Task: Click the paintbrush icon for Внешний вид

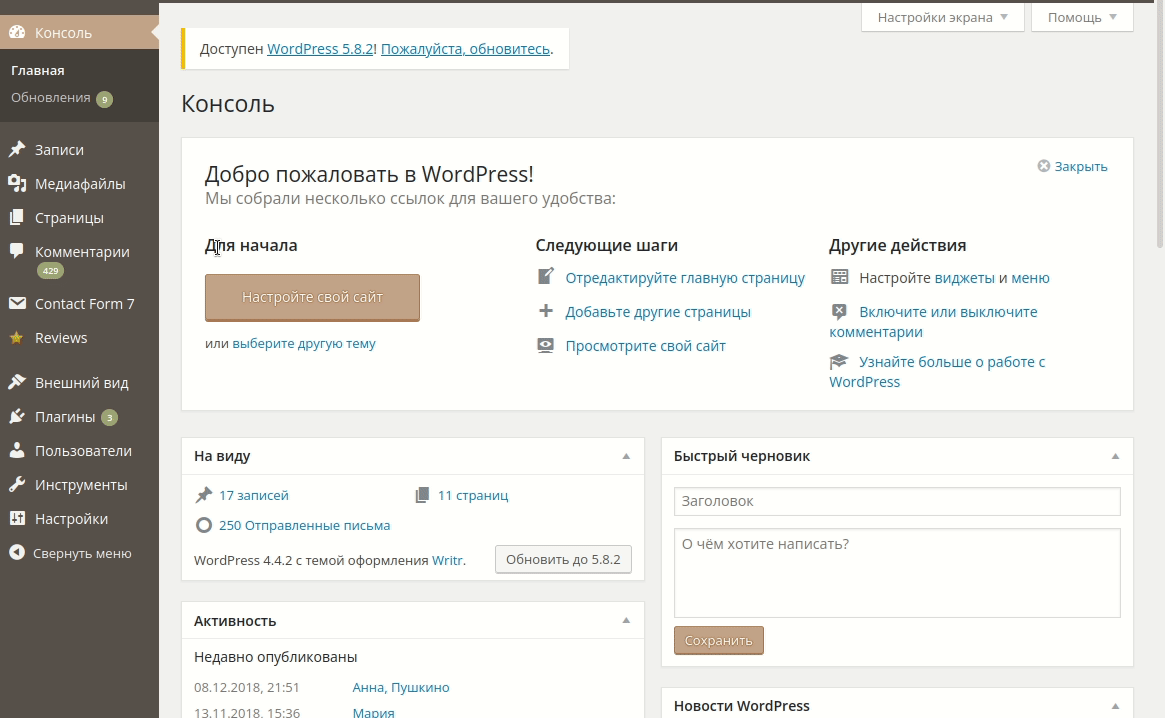Action: click(17, 383)
